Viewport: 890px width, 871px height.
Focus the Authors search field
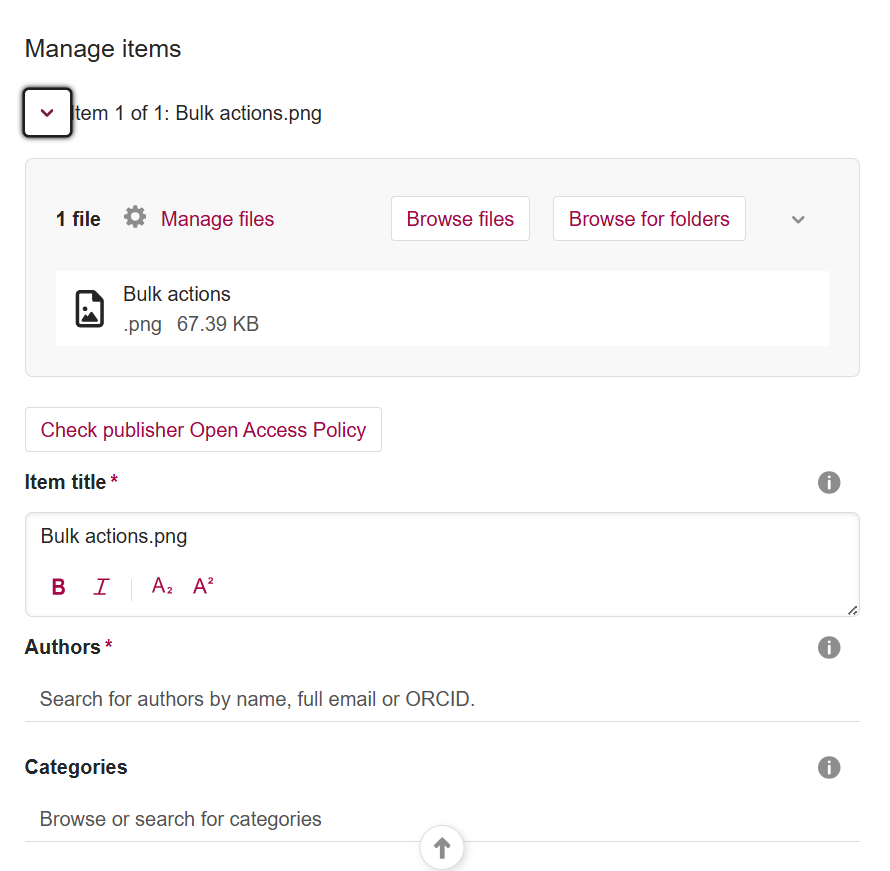coord(440,699)
